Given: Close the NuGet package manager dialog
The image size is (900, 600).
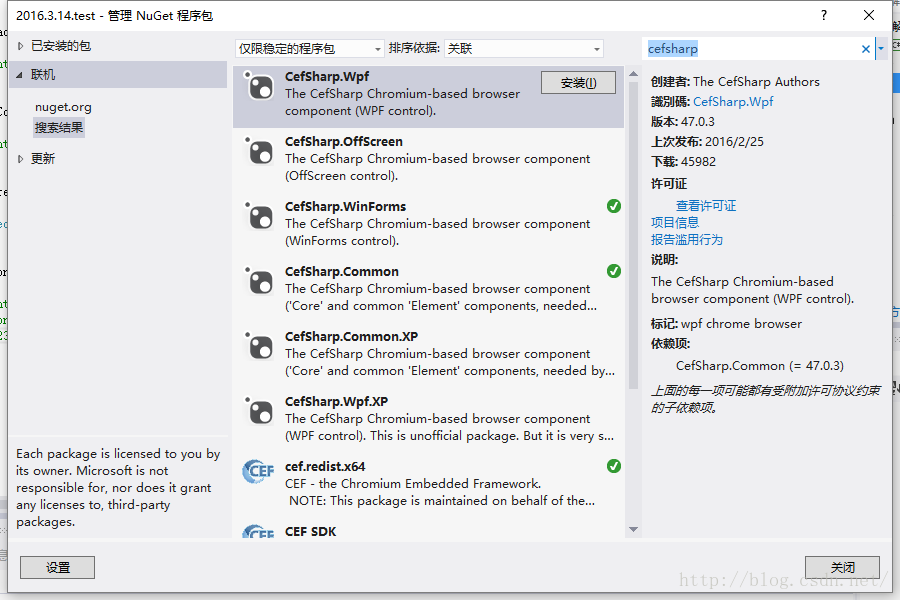Looking at the screenshot, I should pyautogui.click(x=869, y=16).
